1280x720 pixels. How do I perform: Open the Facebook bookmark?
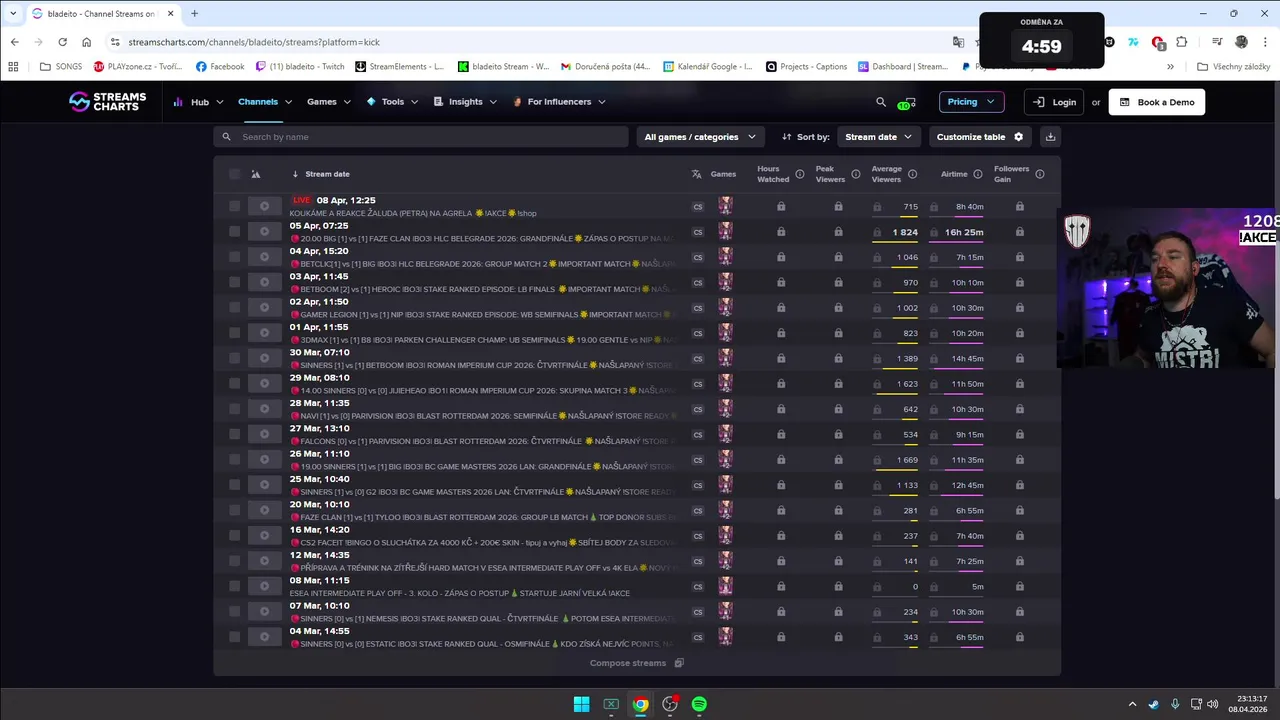coord(220,67)
